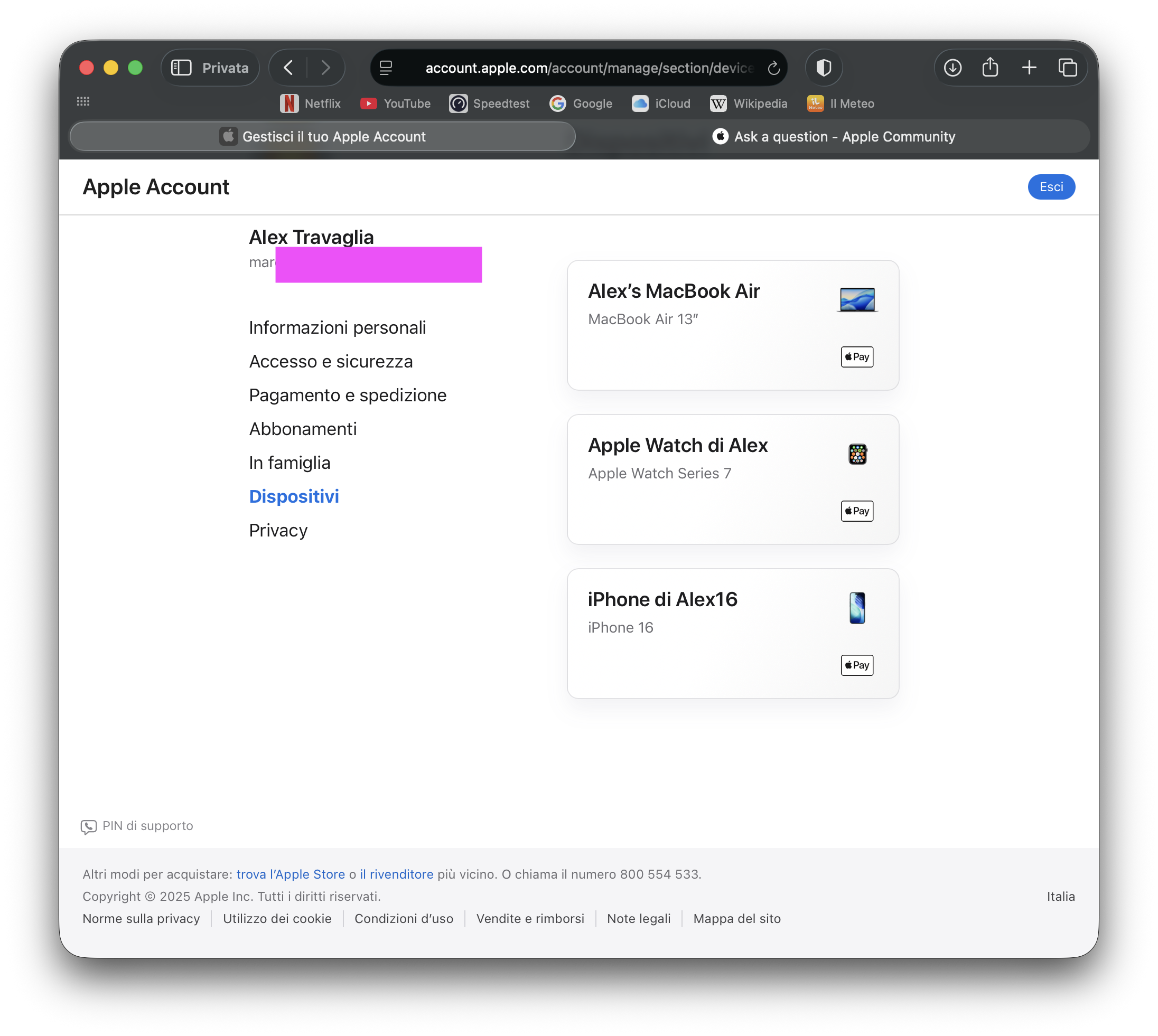
Task: Reload the page using refresh icon
Action: tap(773, 68)
